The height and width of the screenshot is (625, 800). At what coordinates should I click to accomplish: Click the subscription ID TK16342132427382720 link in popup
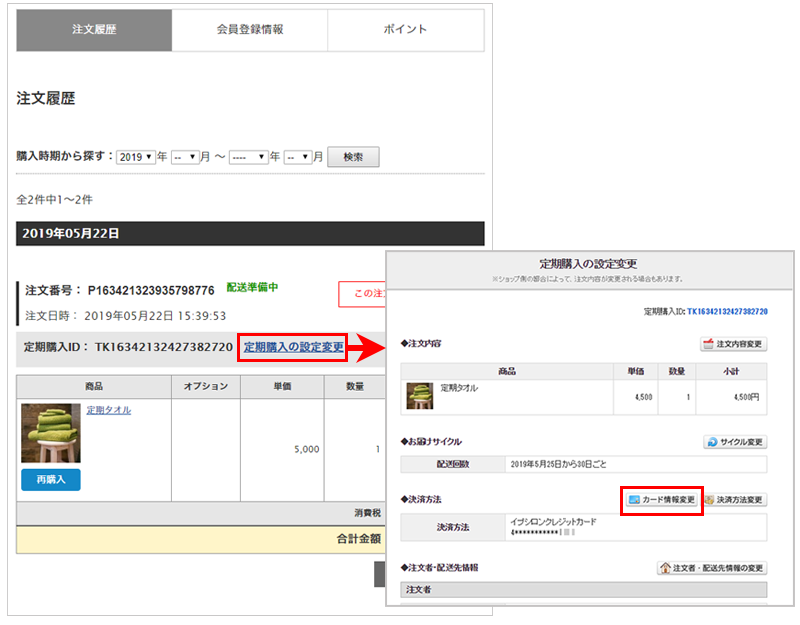(727, 312)
